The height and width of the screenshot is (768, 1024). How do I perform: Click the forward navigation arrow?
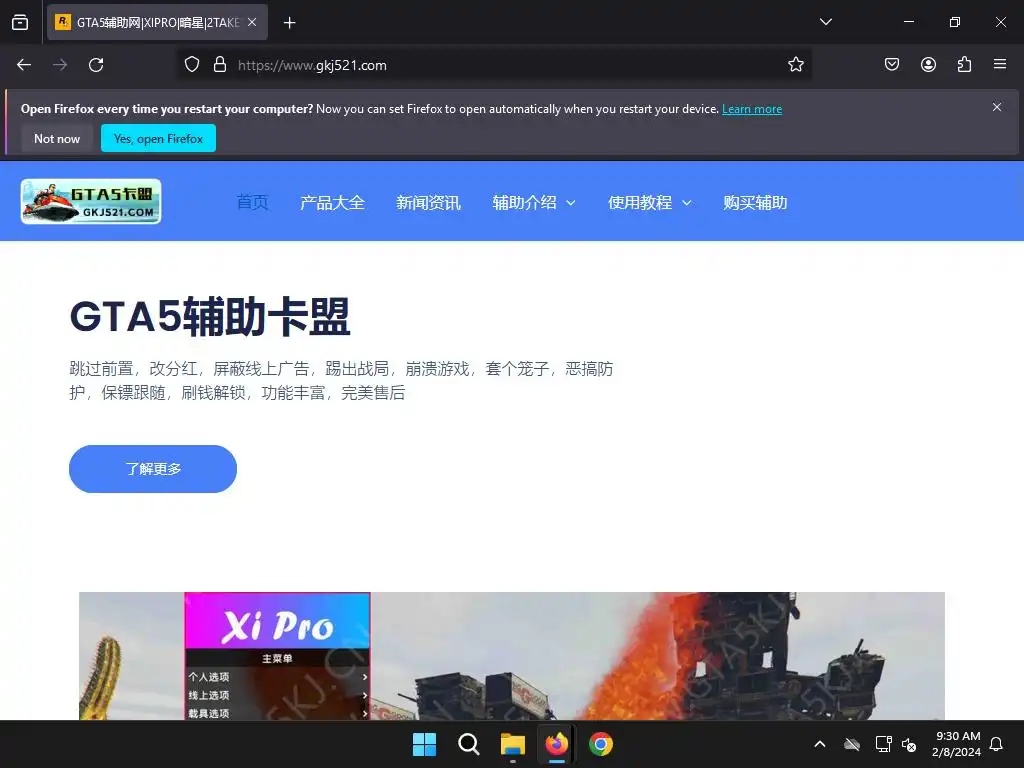click(x=60, y=65)
